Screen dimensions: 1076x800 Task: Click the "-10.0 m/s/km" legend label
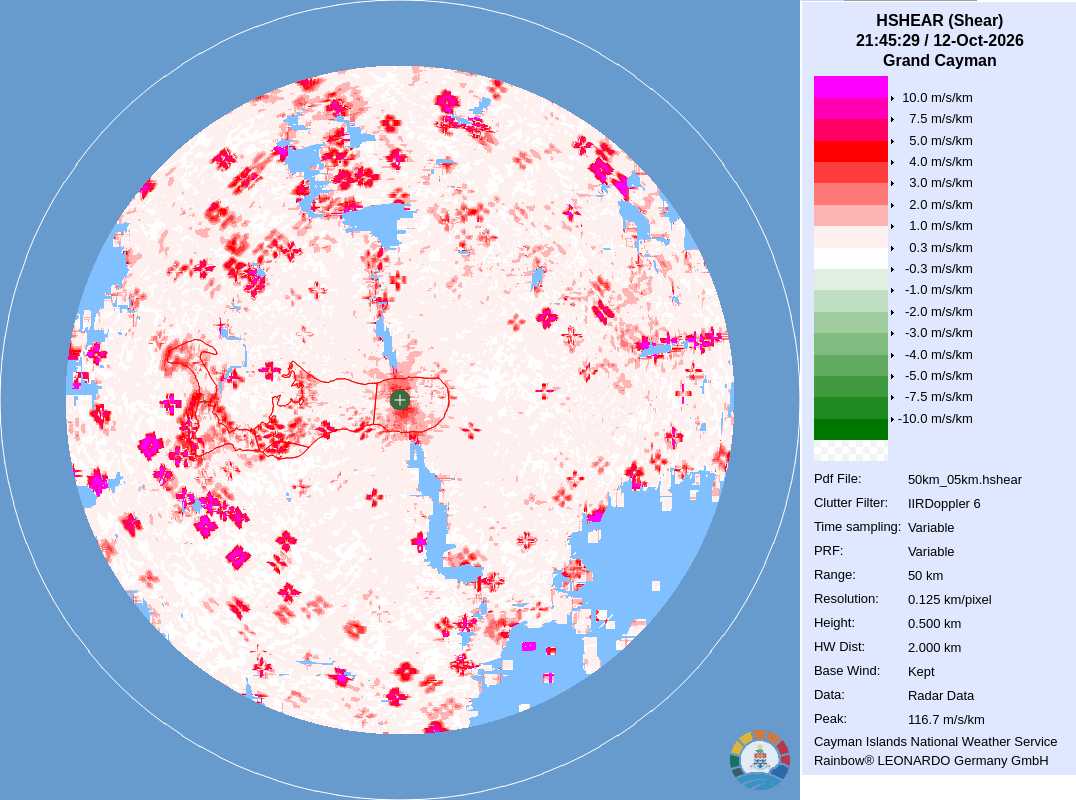(x=935, y=419)
